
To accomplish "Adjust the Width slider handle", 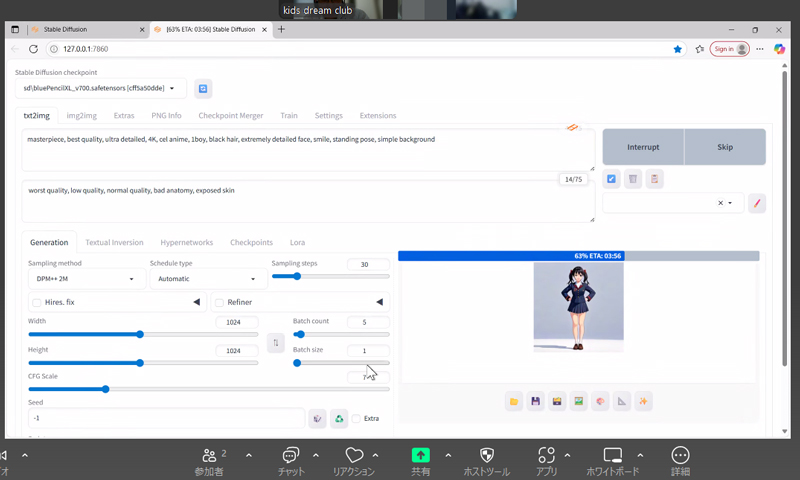I will 140,335.
